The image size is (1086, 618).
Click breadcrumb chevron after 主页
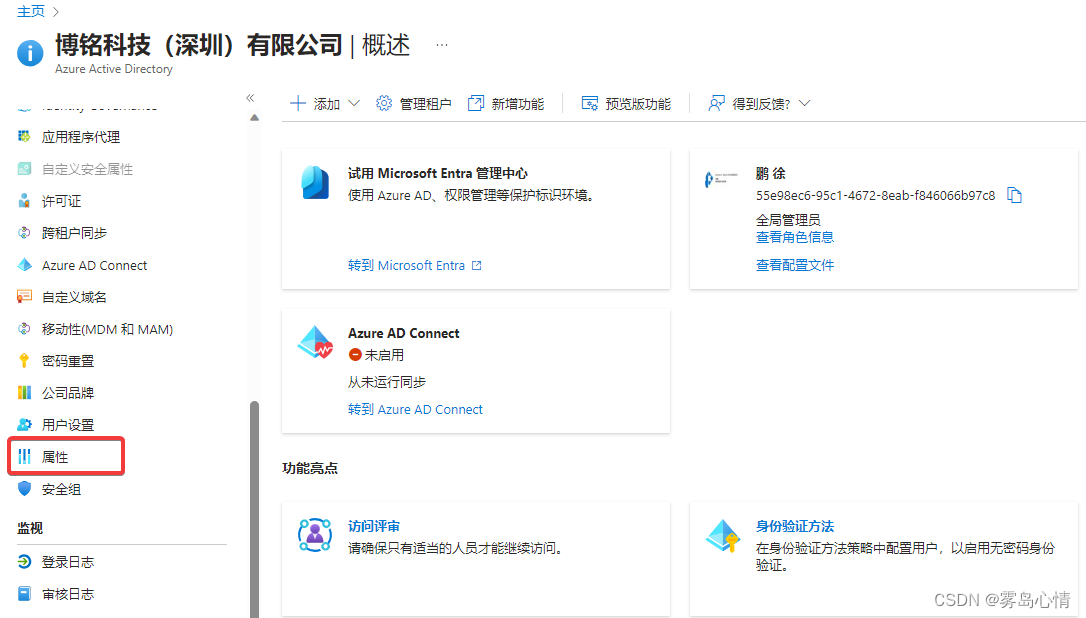(56, 12)
